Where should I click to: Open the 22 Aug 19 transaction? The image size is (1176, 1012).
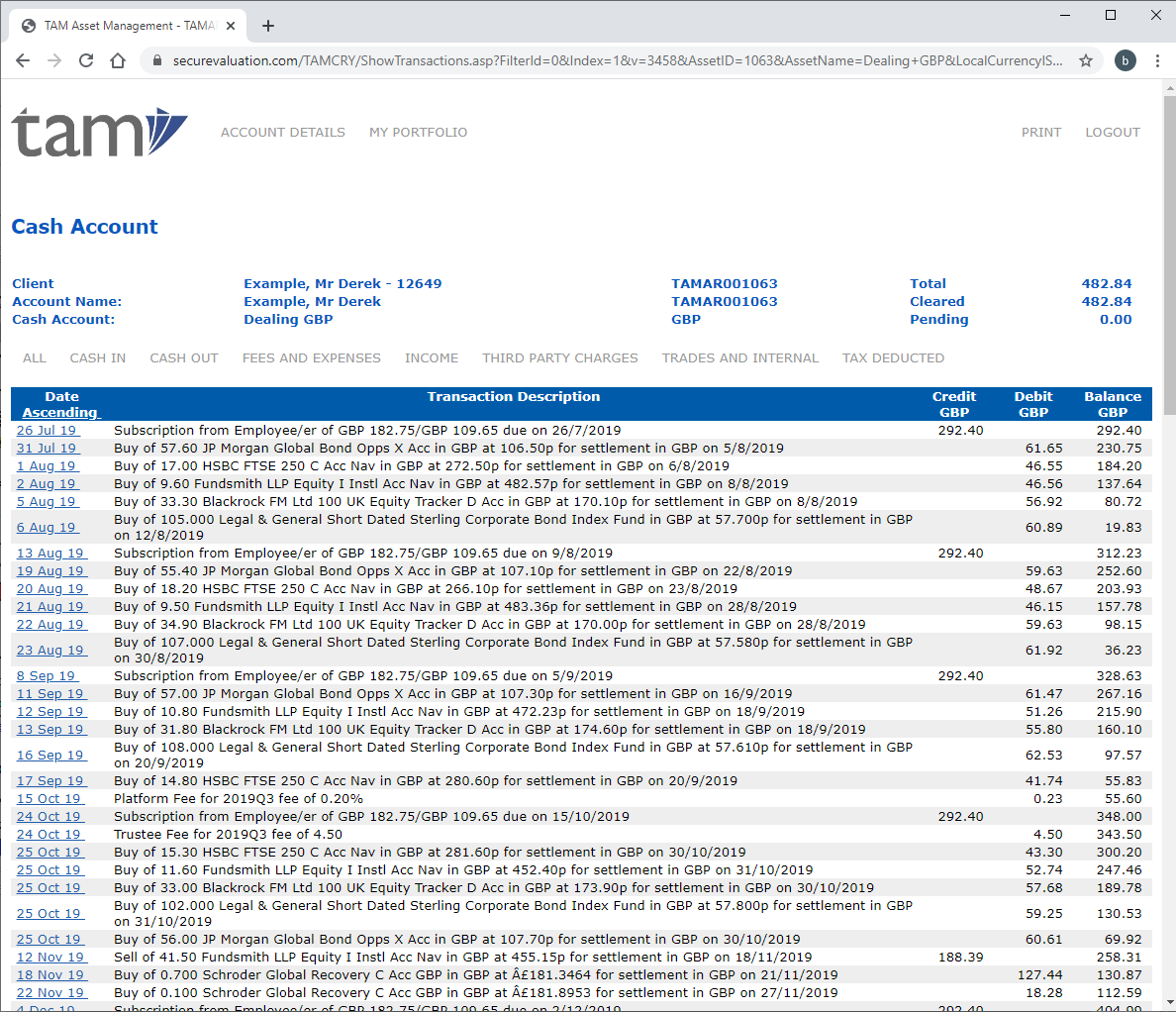click(51, 624)
